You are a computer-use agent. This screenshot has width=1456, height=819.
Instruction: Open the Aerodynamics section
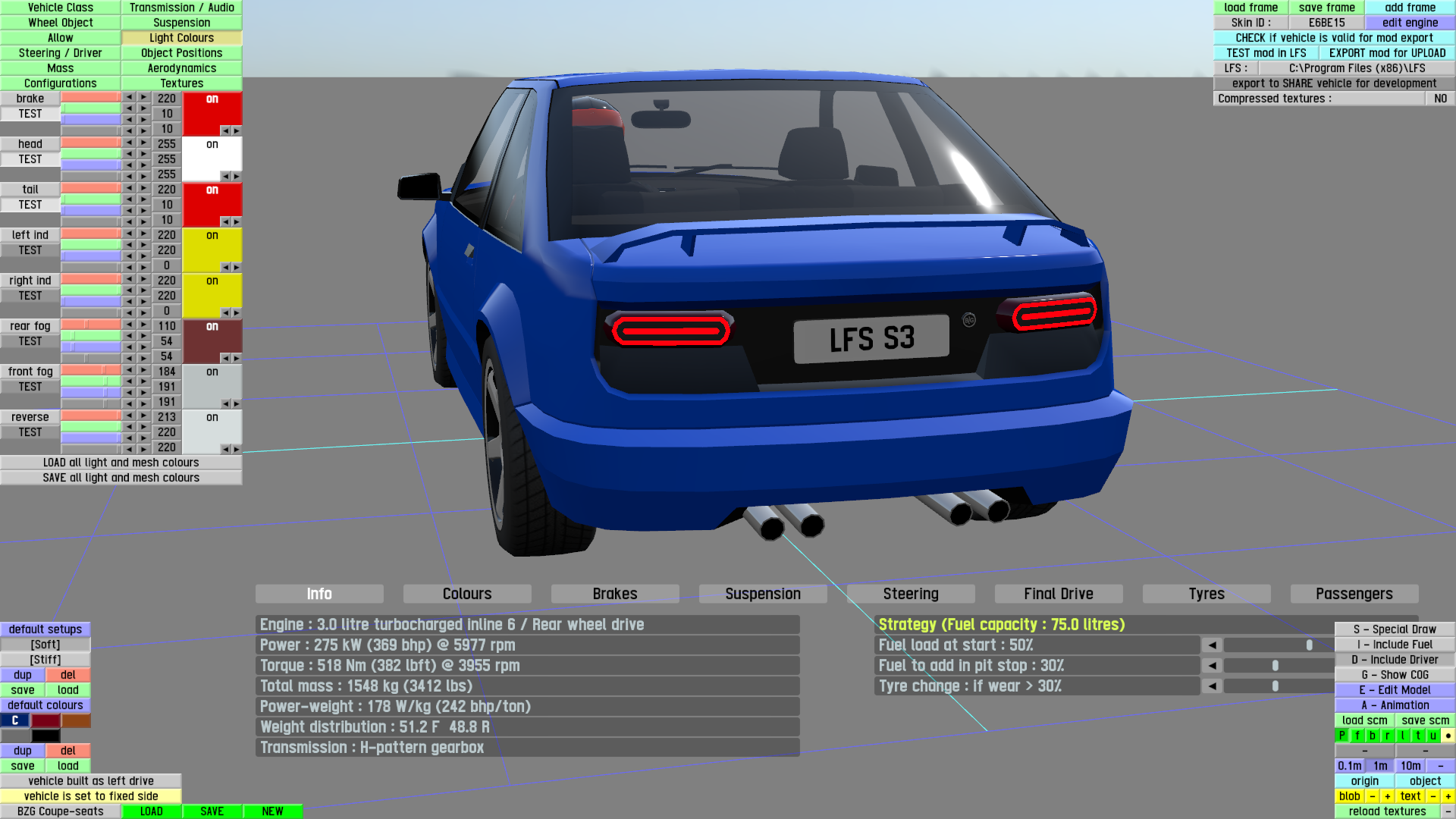(x=181, y=68)
